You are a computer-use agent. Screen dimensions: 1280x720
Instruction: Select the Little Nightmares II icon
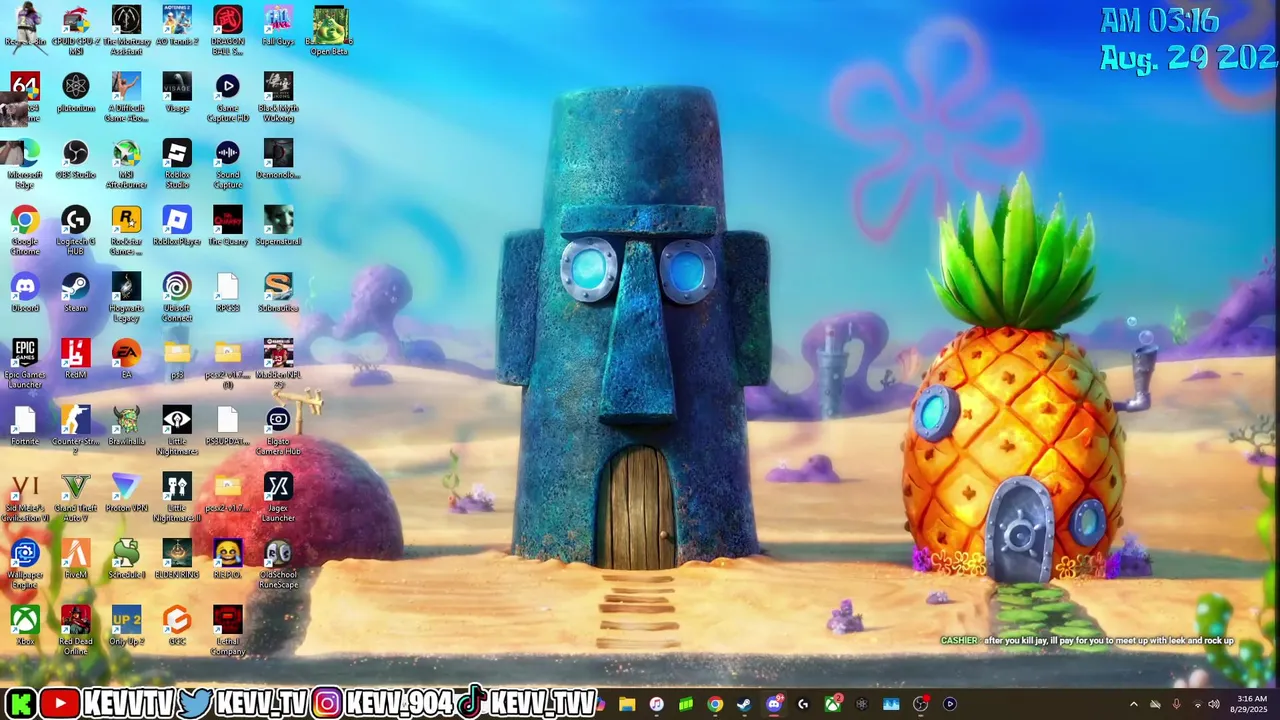[177, 498]
